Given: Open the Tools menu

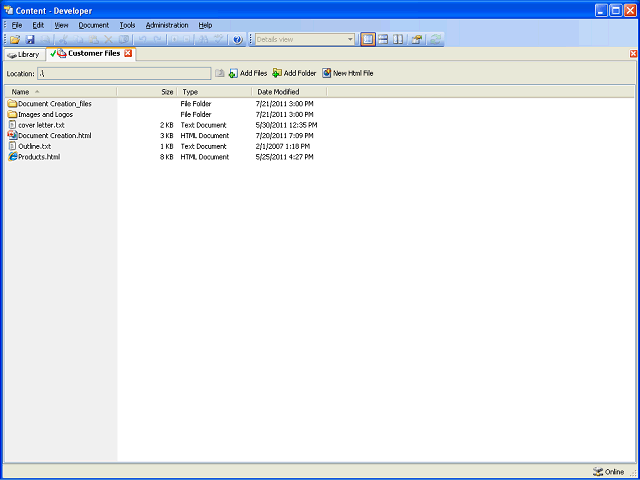Looking at the screenshot, I should coord(127,25).
